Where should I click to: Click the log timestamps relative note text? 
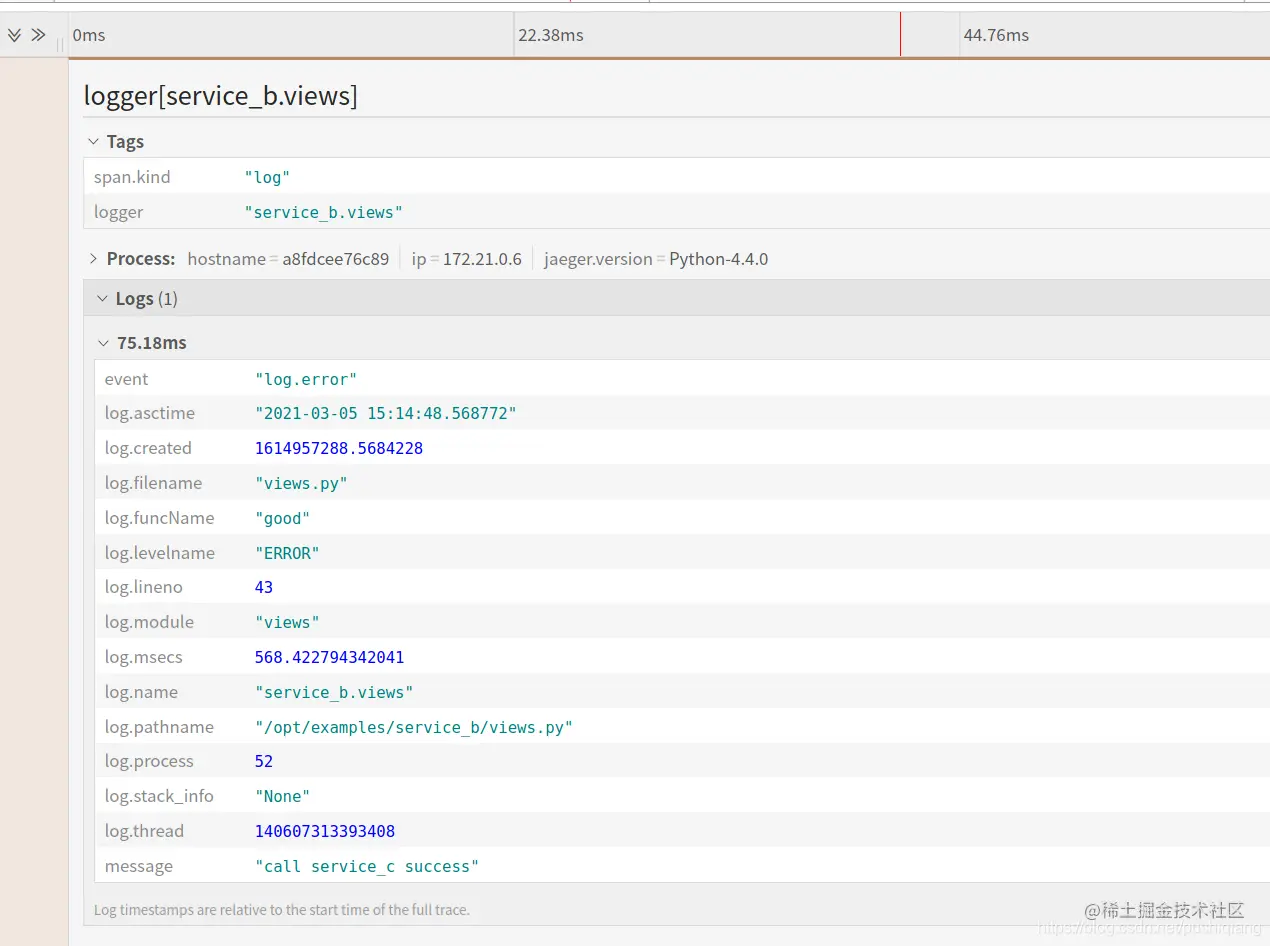[x=282, y=910]
